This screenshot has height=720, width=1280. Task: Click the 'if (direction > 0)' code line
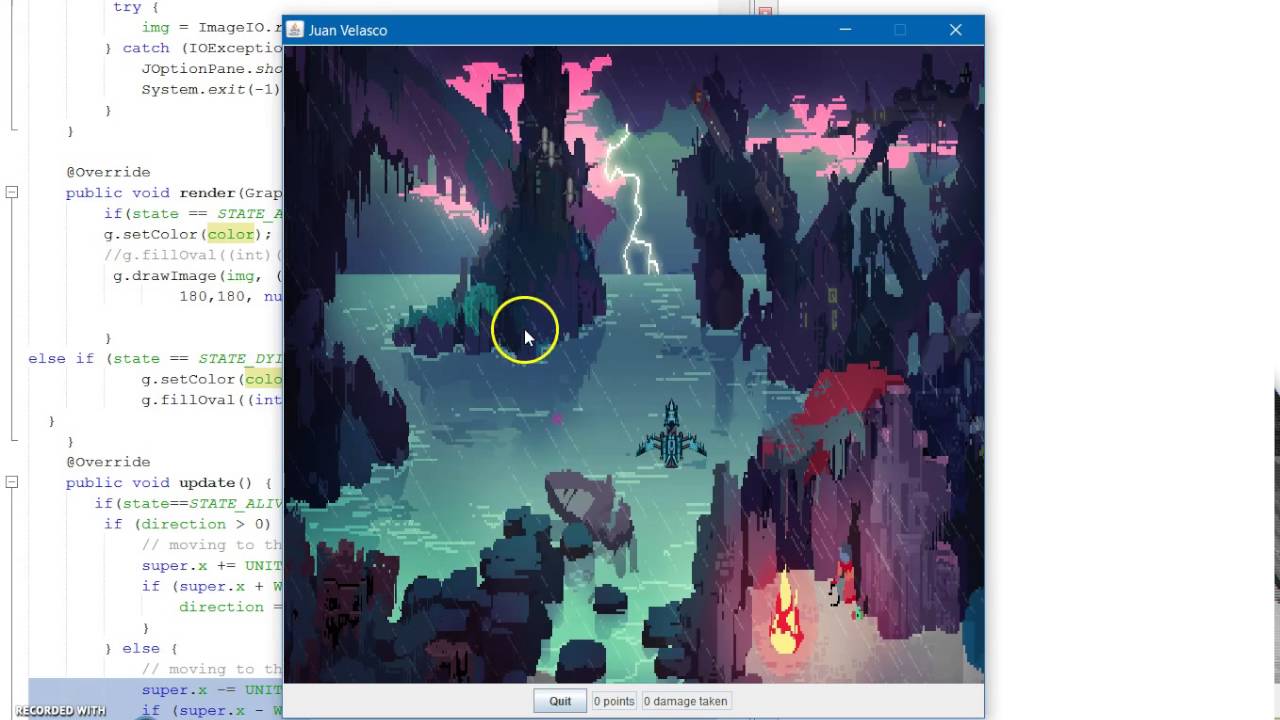coord(187,524)
